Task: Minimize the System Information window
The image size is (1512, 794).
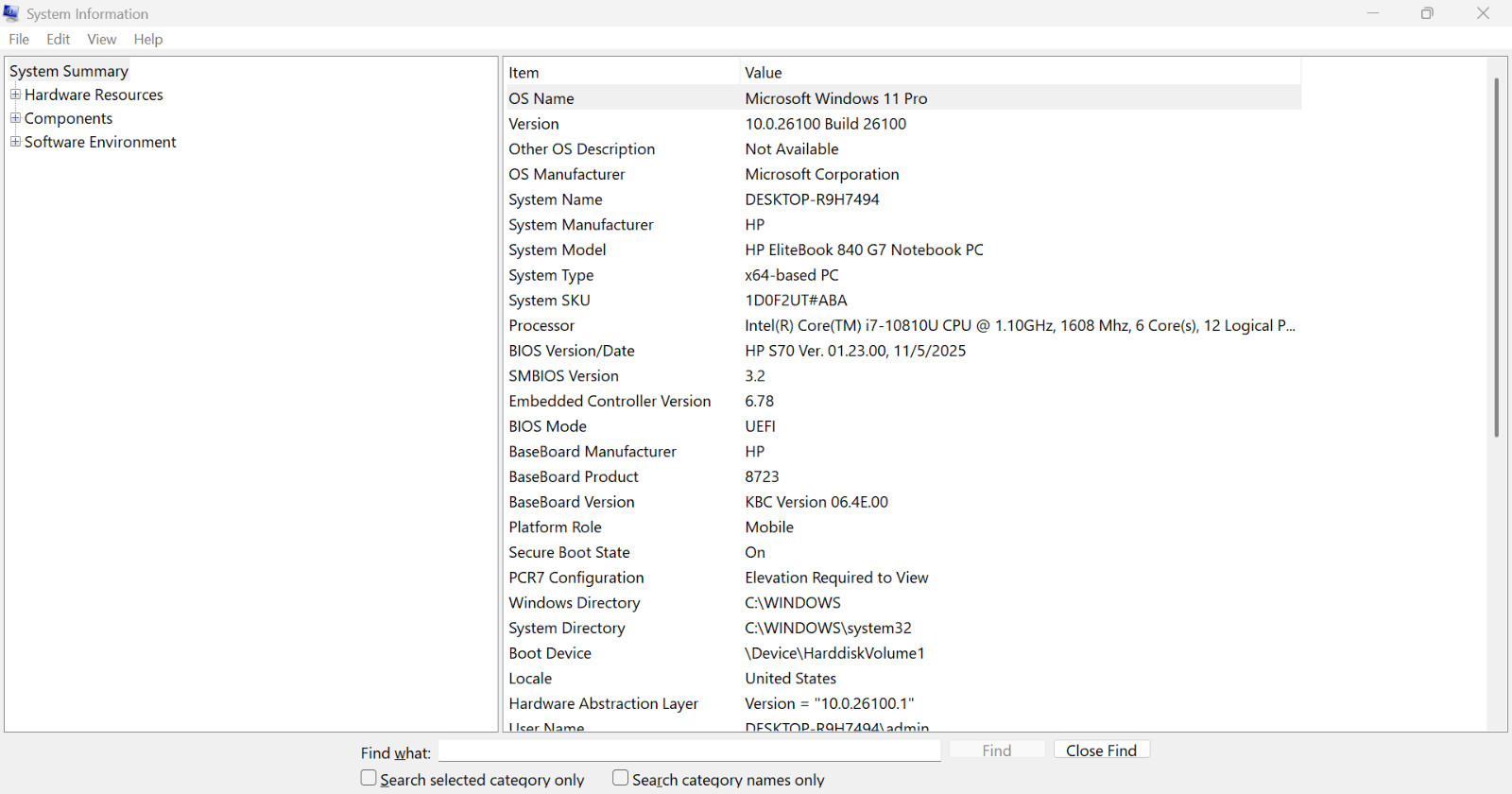Action: pos(1373,13)
